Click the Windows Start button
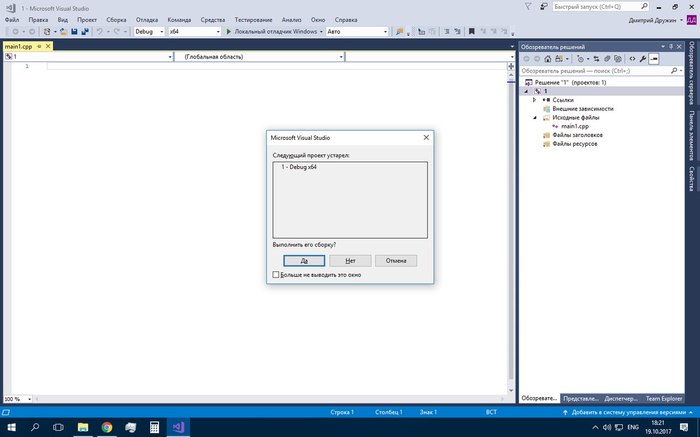Viewport: 700px width, 437px height. [x=11, y=427]
